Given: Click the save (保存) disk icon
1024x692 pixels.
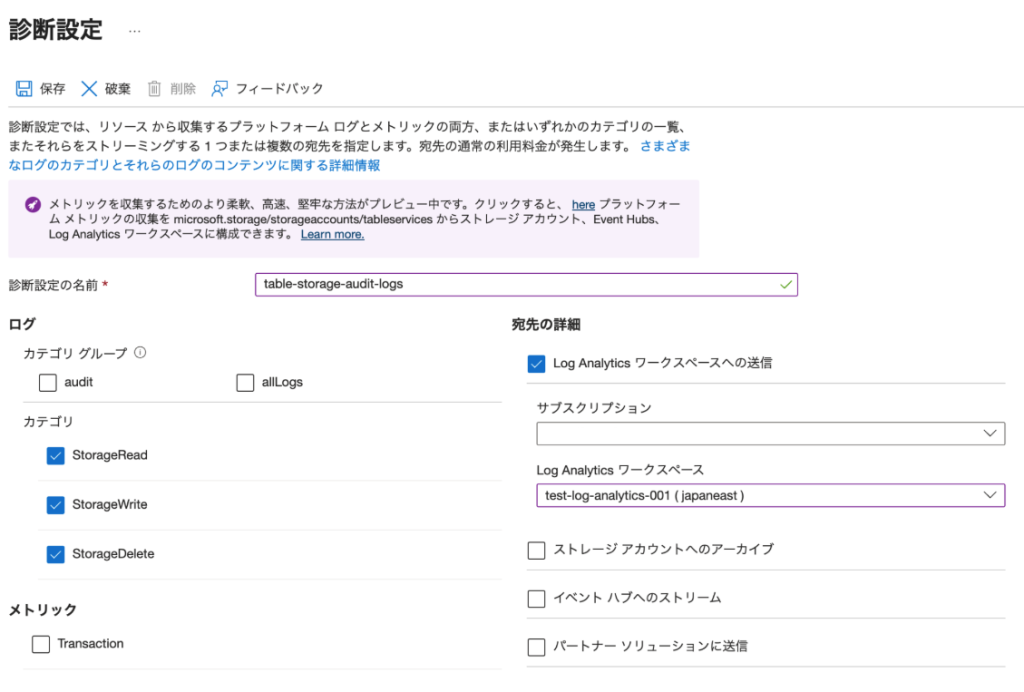Looking at the screenshot, I should coord(24,89).
